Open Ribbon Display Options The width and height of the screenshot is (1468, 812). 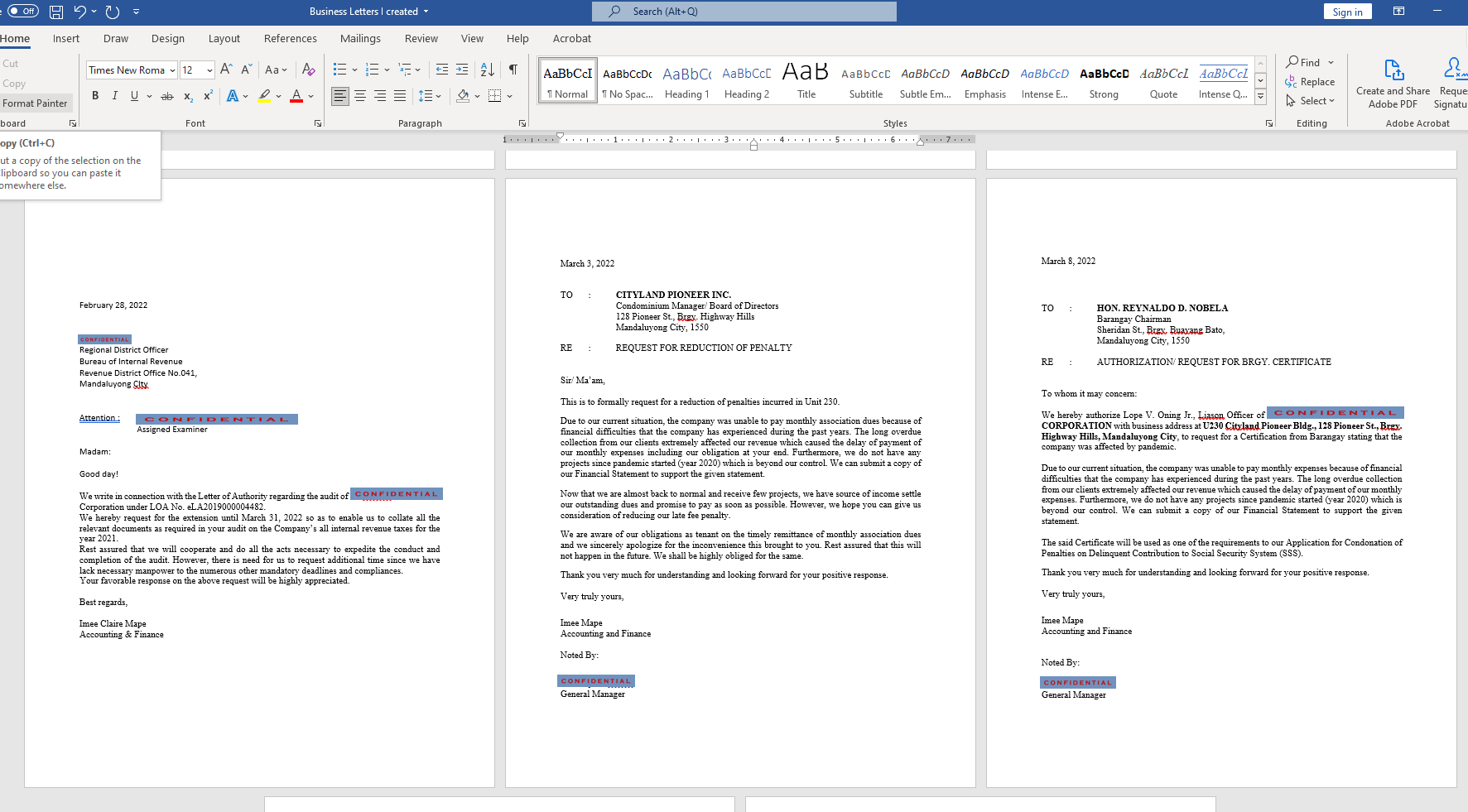[1398, 12]
